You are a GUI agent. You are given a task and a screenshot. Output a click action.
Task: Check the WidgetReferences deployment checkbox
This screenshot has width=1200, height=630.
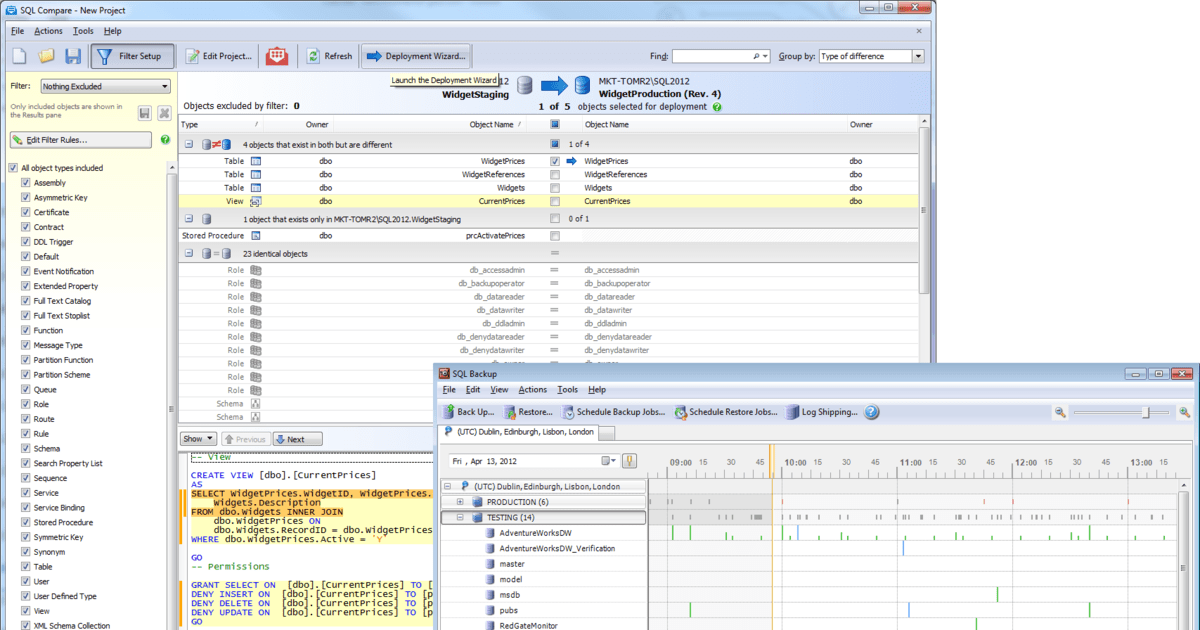click(556, 174)
